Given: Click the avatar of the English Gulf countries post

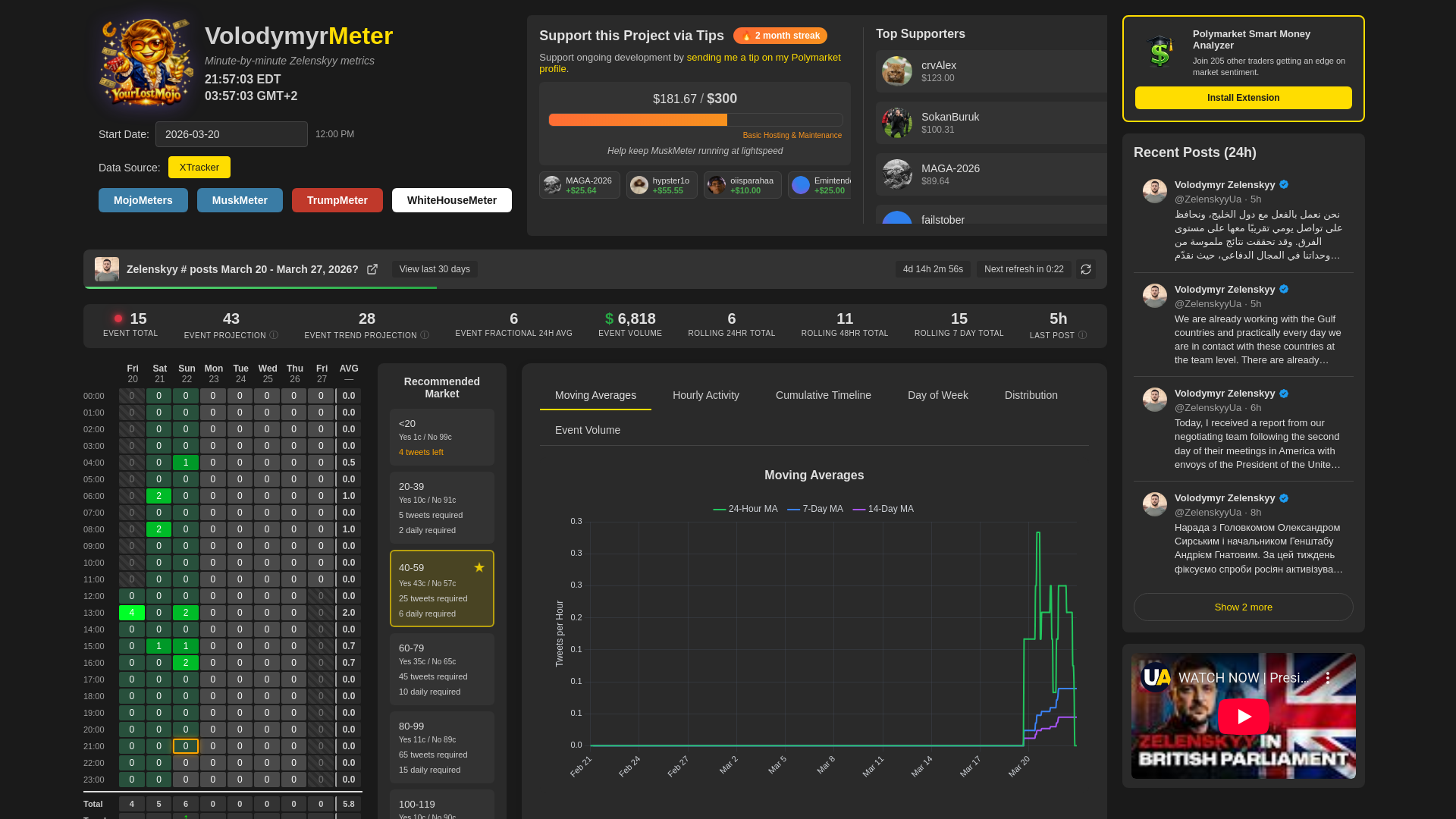Looking at the screenshot, I should pyautogui.click(x=1155, y=296).
